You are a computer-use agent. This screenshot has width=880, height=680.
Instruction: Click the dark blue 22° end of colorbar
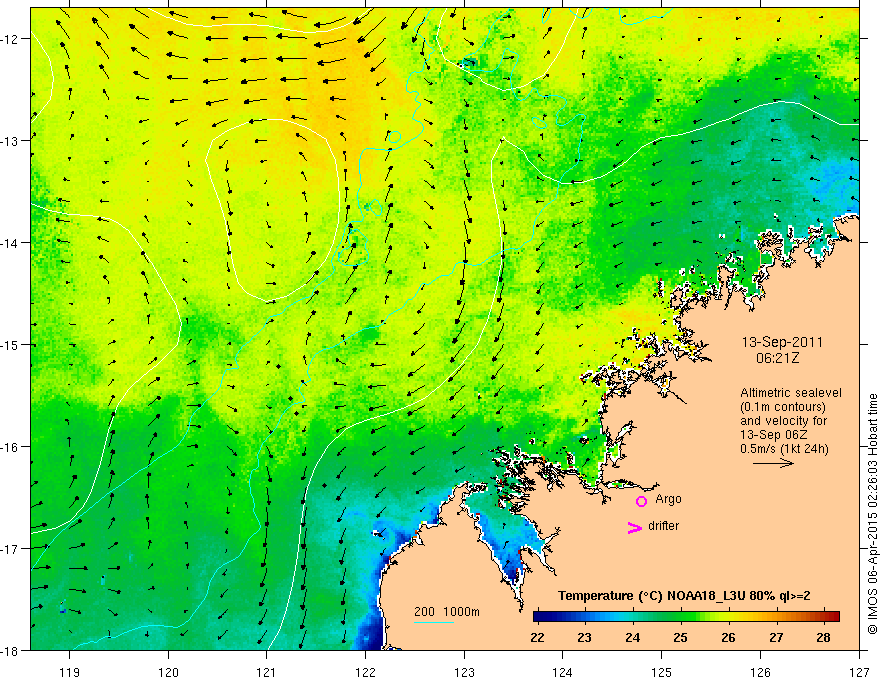pos(539,616)
